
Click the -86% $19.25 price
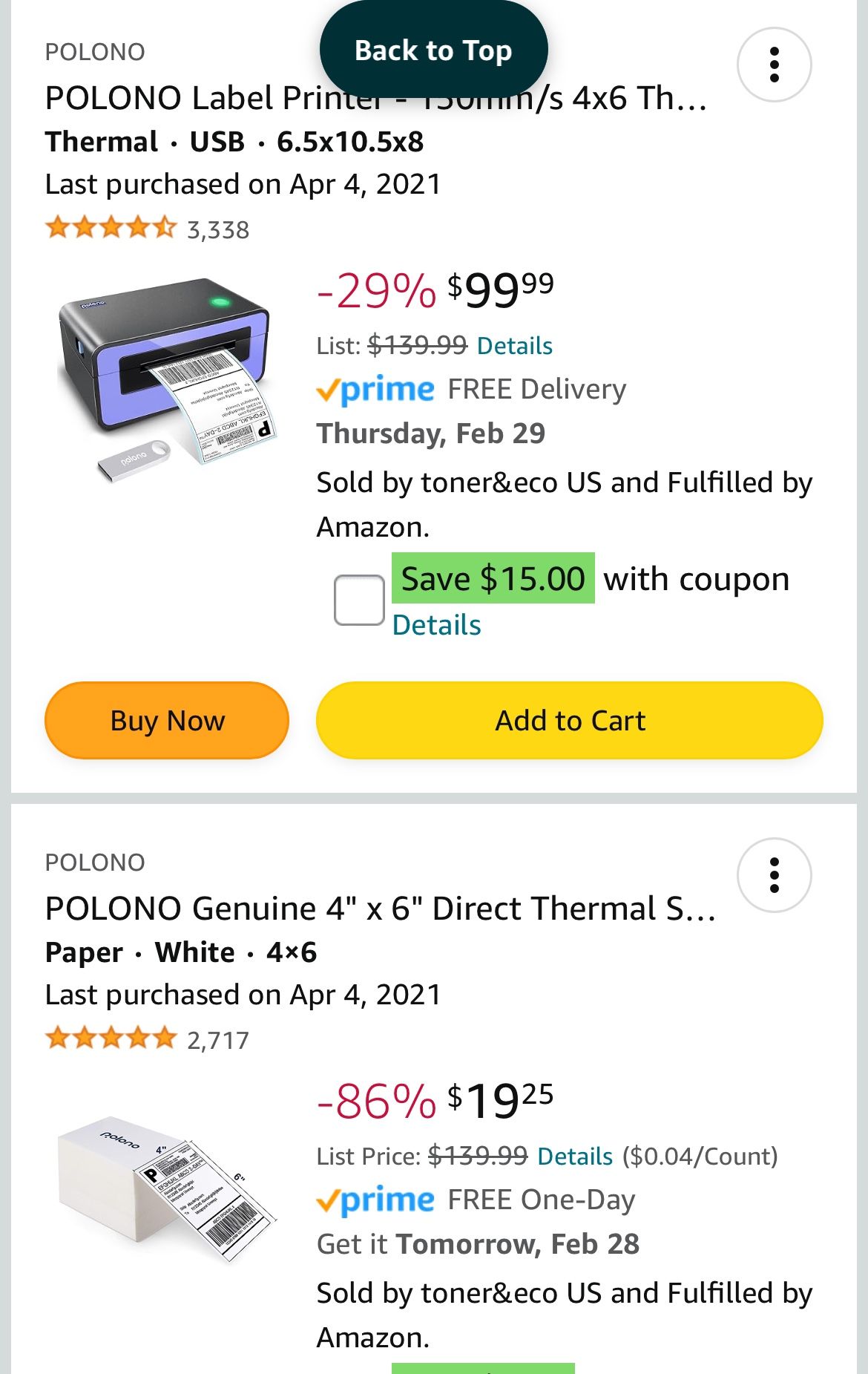coord(435,1101)
